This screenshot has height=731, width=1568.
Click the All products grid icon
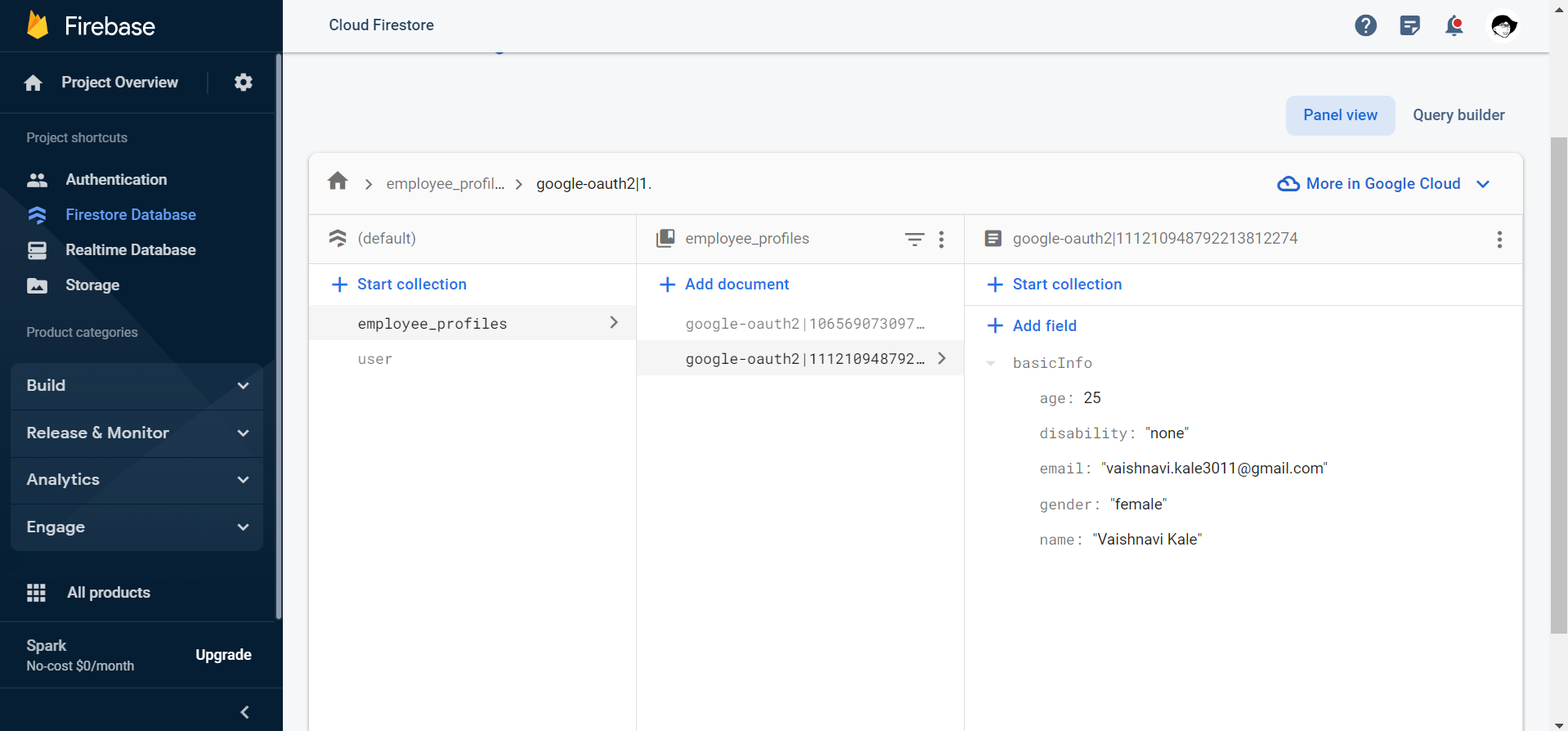click(36, 593)
